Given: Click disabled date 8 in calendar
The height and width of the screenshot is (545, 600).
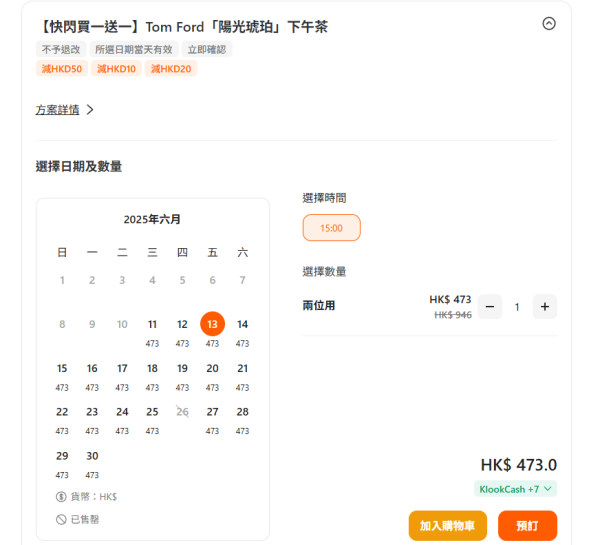Looking at the screenshot, I should point(62,325).
